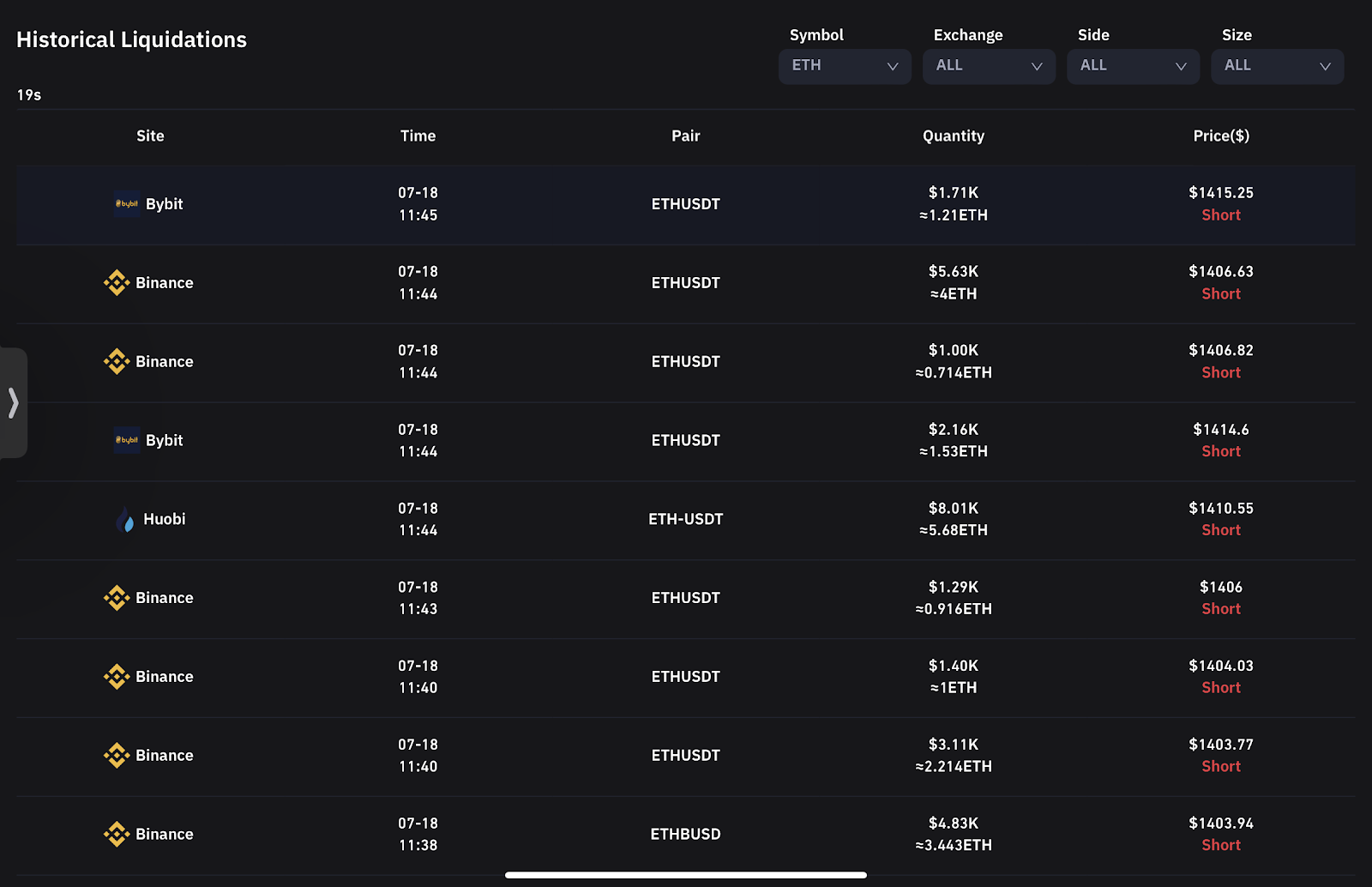Open the Size filter dropdown
1372x887 pixels.
[x=1277, y=66]
